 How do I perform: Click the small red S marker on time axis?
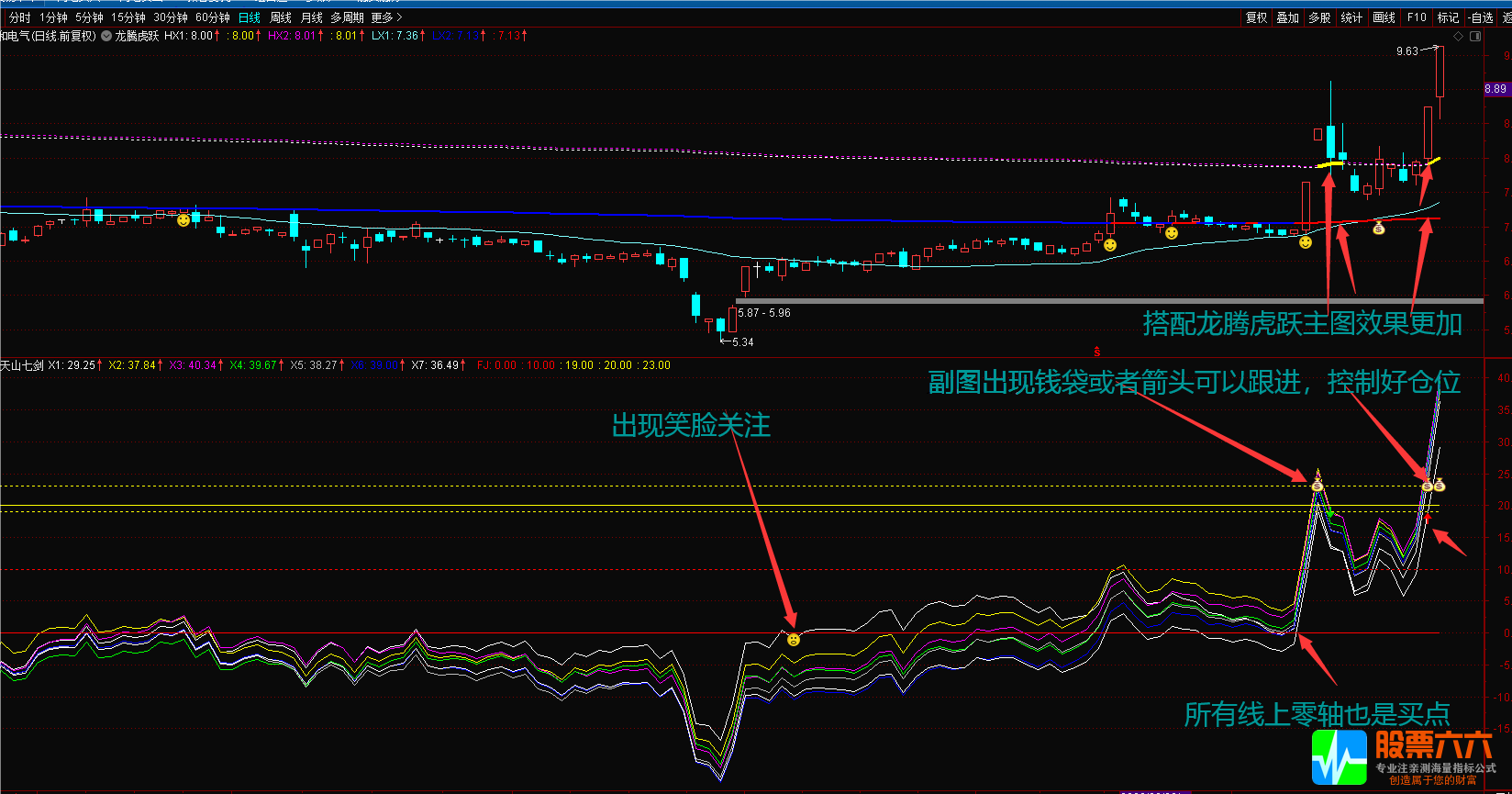pos(1096,352)
